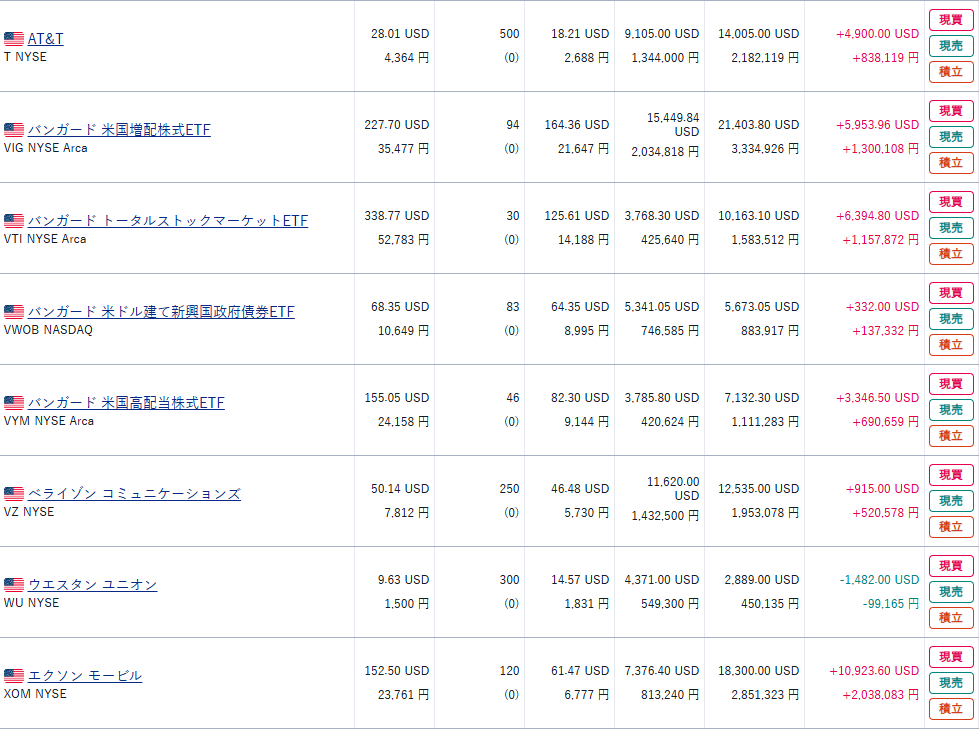
Task: Click the flag icon beside ベライゾン コミュニケーションズ
Action: 13,494
